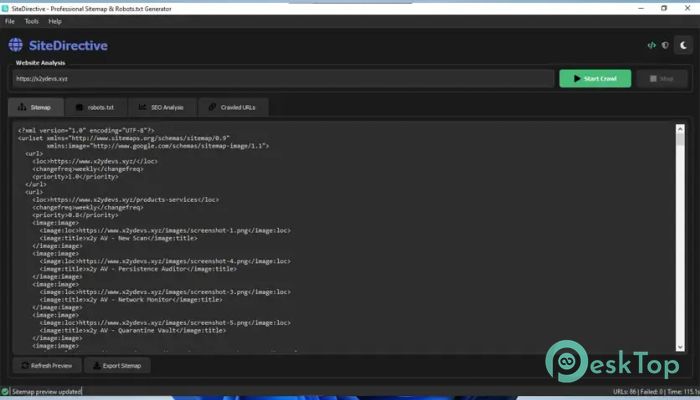Click the Refresh Preview icon
This screenshot has width=700, height=400.
(25, 366)
